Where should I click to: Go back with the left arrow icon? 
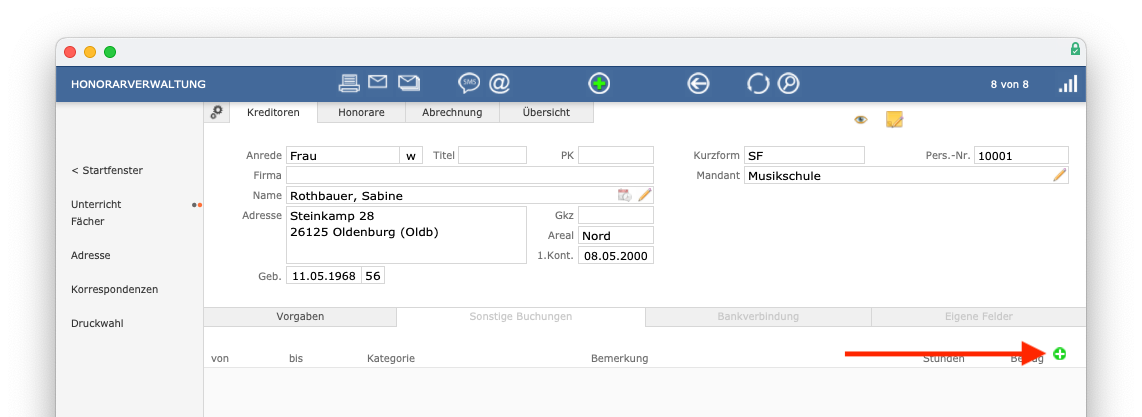click(698, 84)
